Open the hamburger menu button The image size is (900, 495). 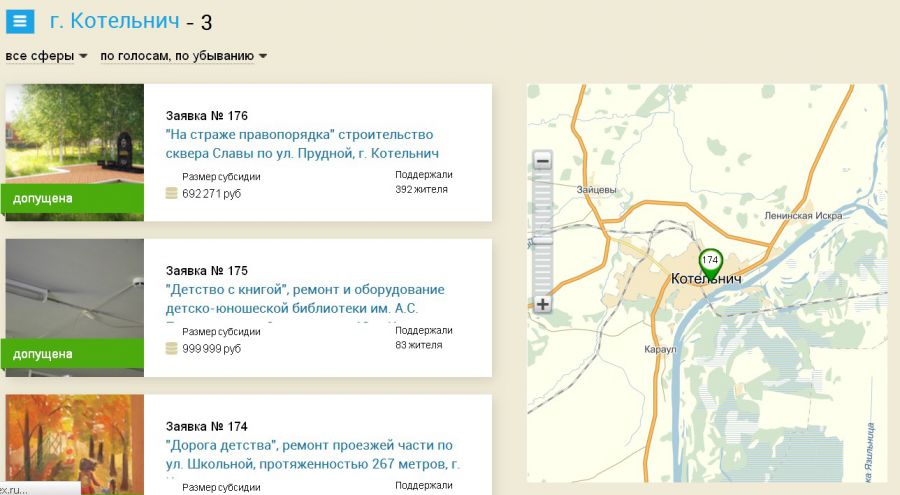click(x=20, y=21)
